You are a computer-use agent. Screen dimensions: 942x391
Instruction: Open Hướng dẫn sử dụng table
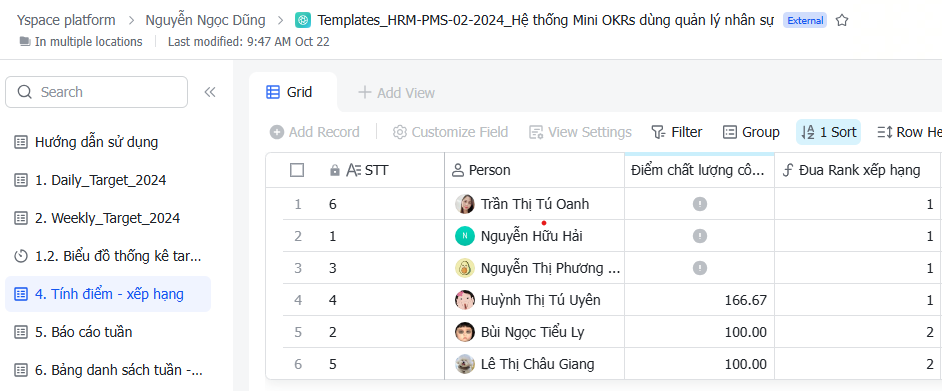point(108,142)
